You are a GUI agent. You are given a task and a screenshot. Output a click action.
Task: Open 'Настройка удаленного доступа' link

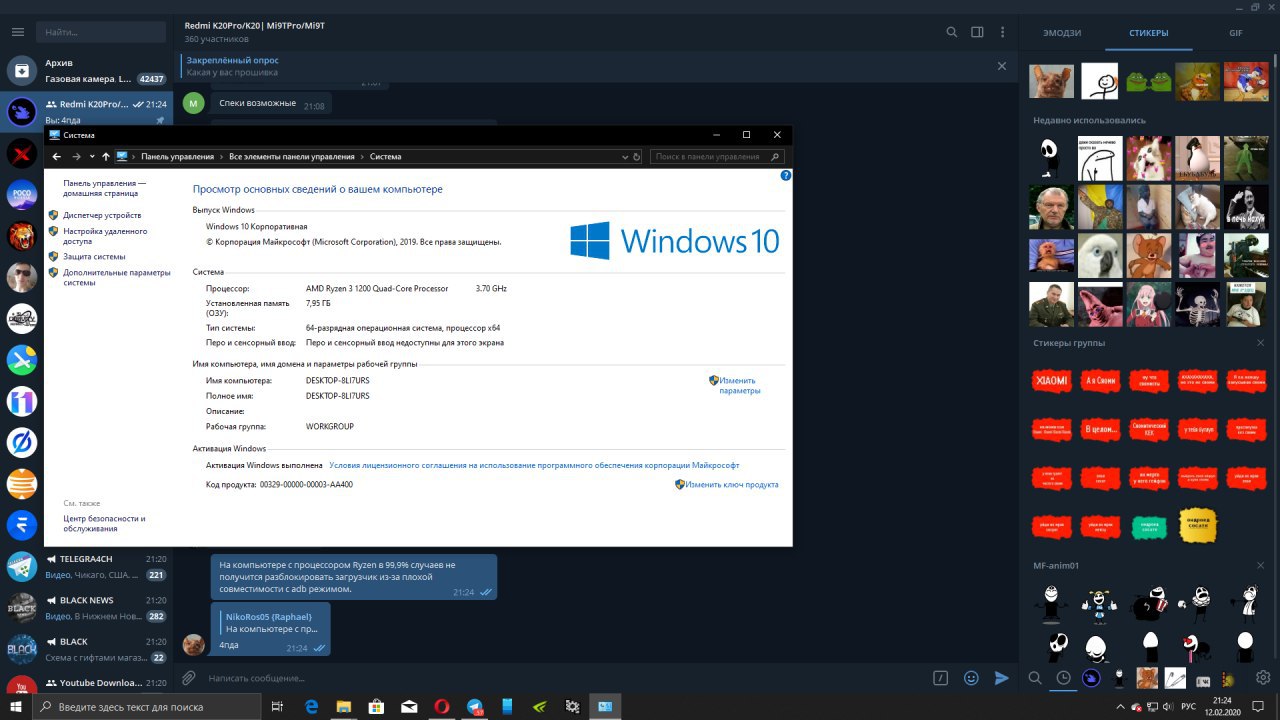(x=105, y=236)
